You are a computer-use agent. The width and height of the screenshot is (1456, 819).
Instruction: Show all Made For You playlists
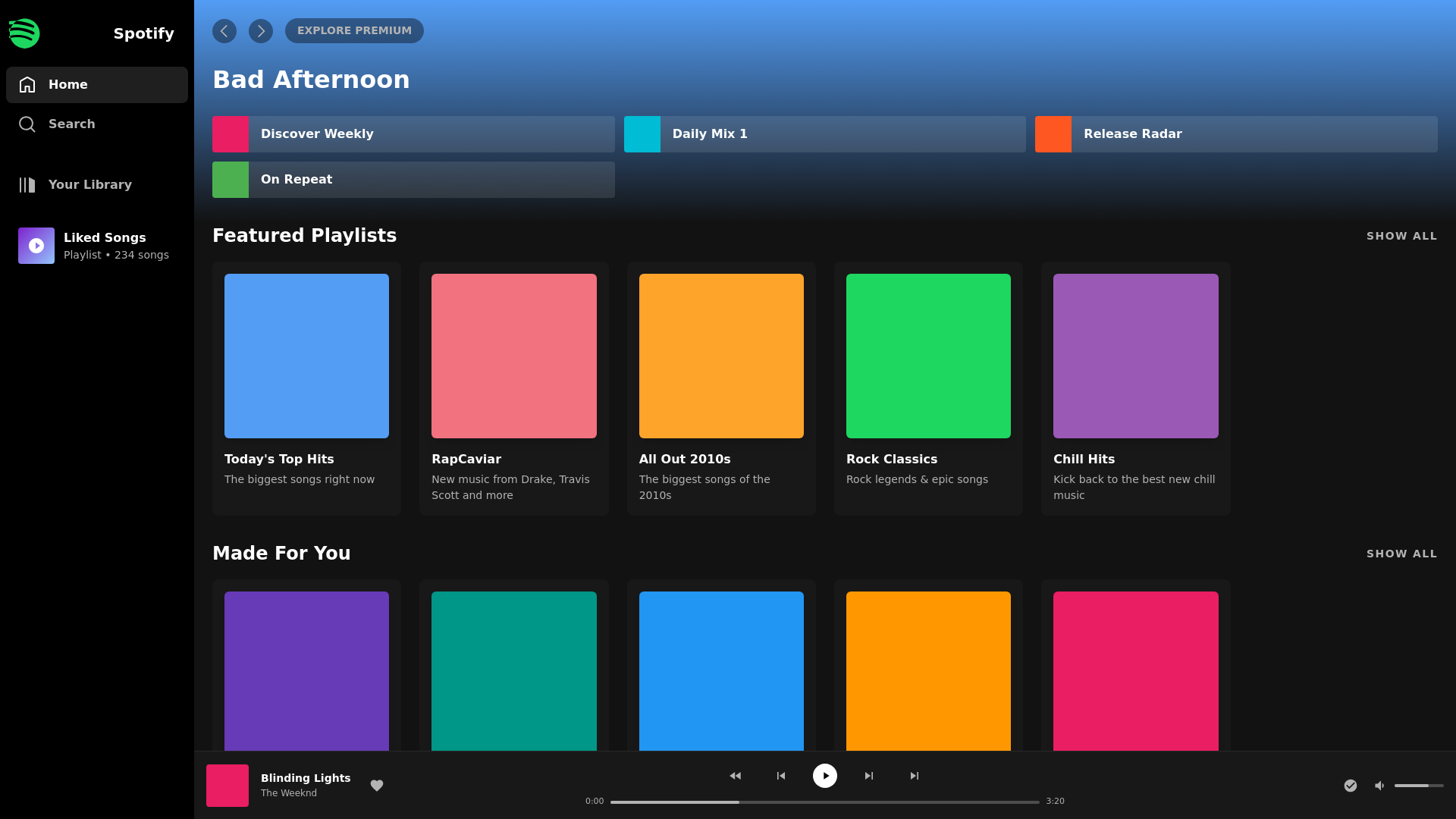tap(1401, 554)
